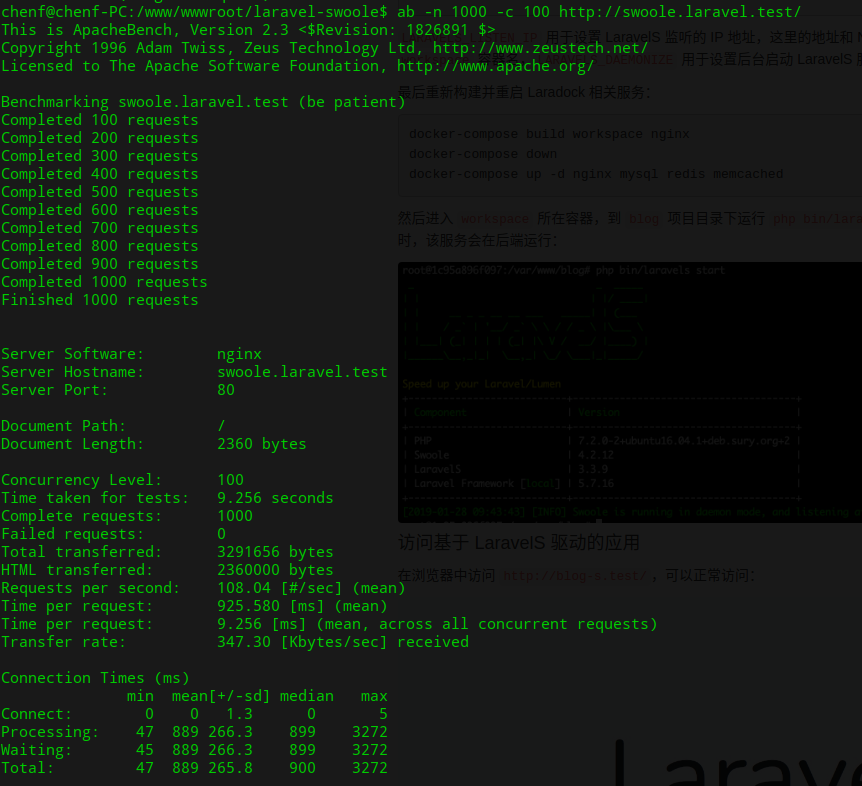Screen dimensions: 862x786
Task: Select the 'Completed 1000 requests' line
Action: 104,283
